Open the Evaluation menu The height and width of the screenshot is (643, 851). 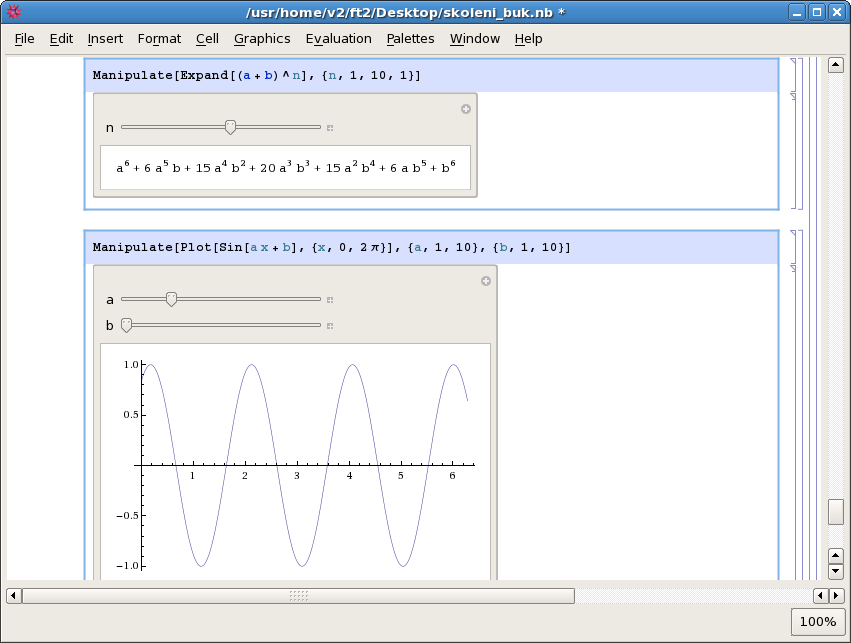339,39
